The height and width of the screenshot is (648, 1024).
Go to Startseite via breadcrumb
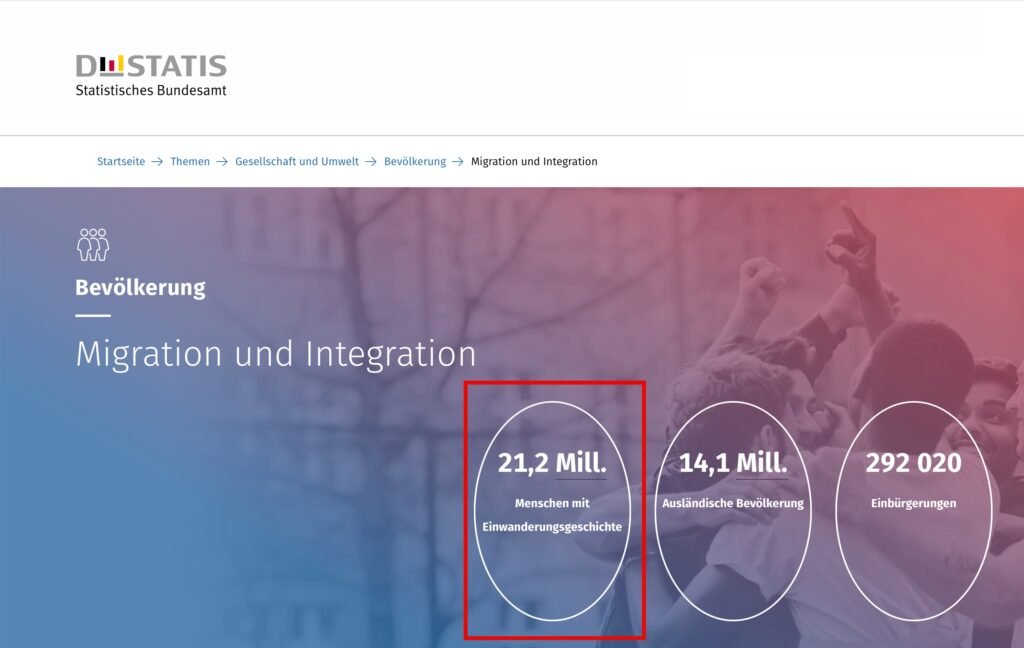(120, 162)
